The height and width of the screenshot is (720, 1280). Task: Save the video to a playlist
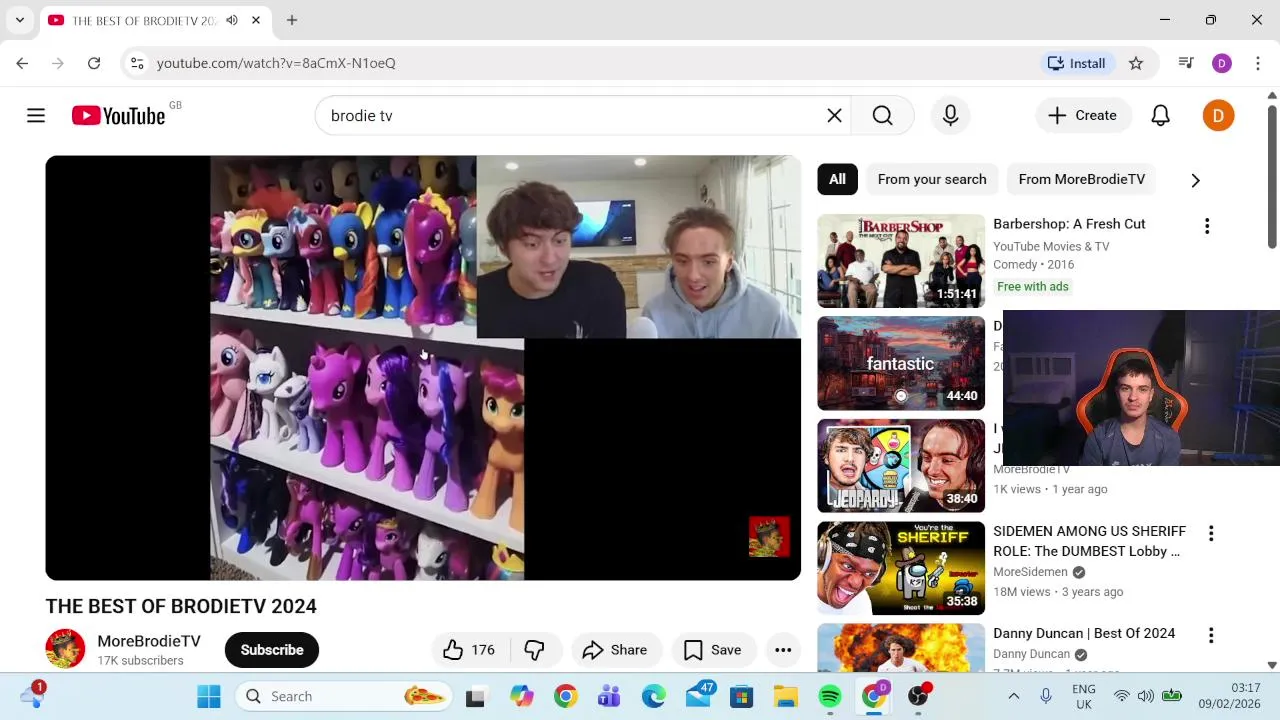[x=713, y=650]
